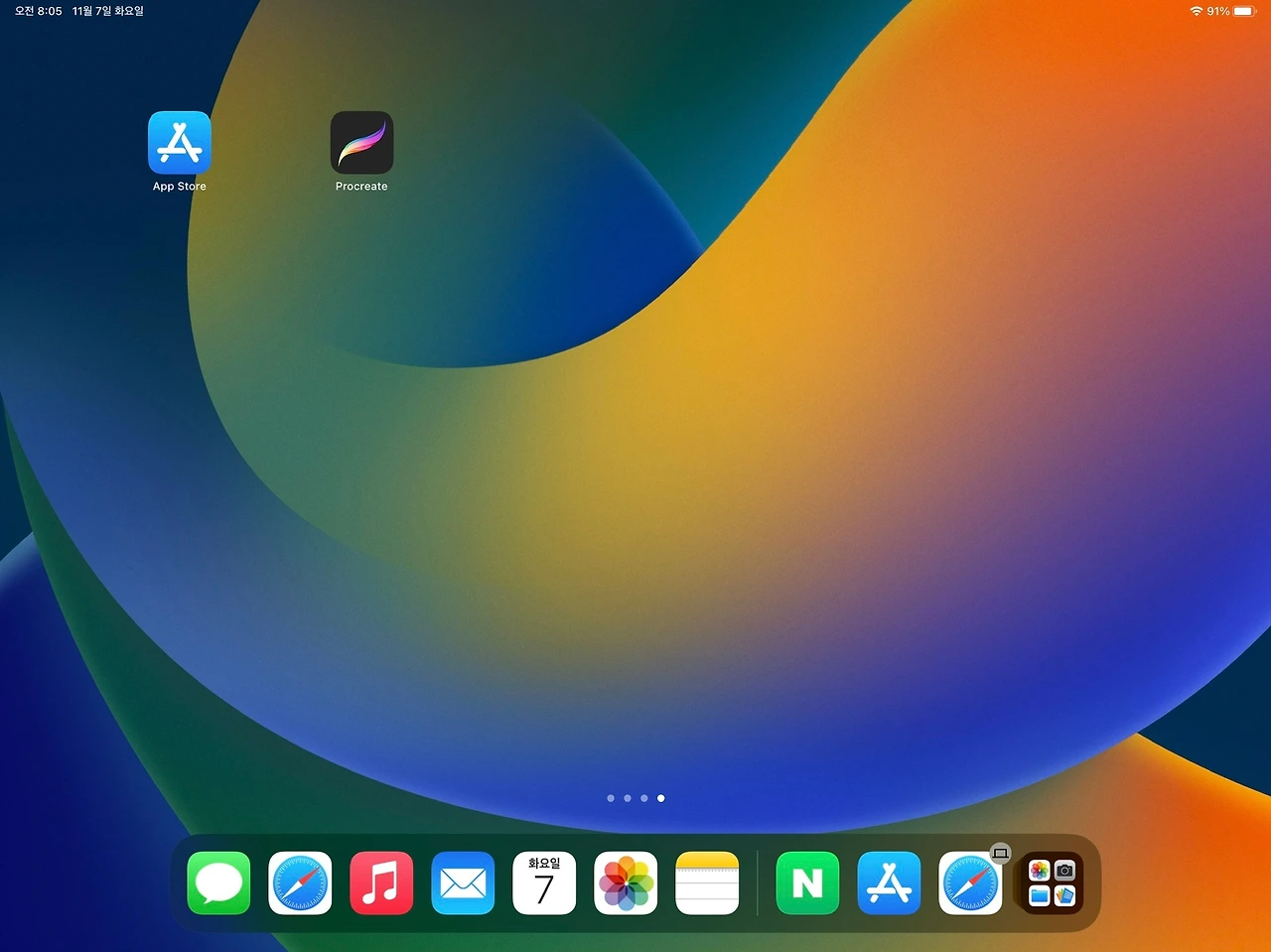Tap the highlighted current page dot
This screenshot has width=1271, height=952.
tap(661, 798)
